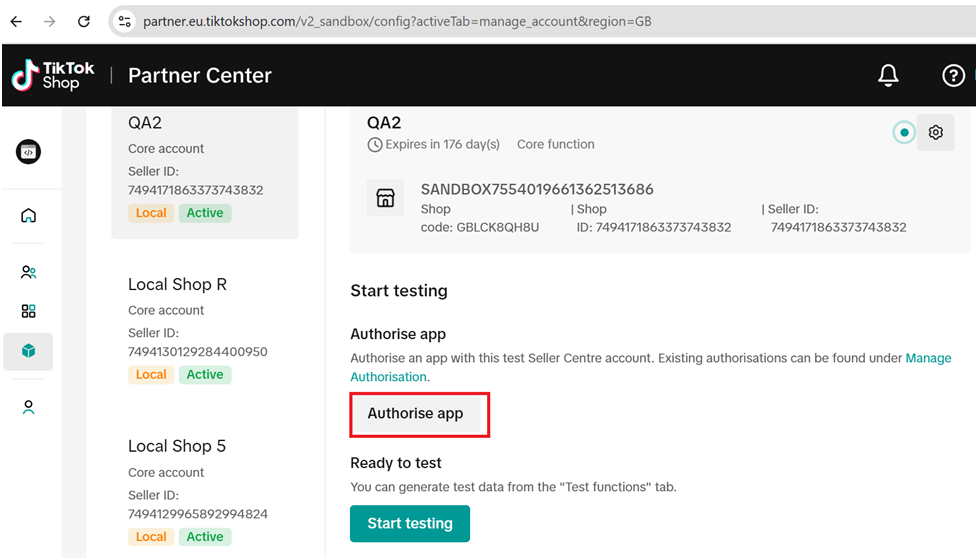Open the sidebar profile person icon
Screen dimensions: 978x560
(x=28, y=407)
